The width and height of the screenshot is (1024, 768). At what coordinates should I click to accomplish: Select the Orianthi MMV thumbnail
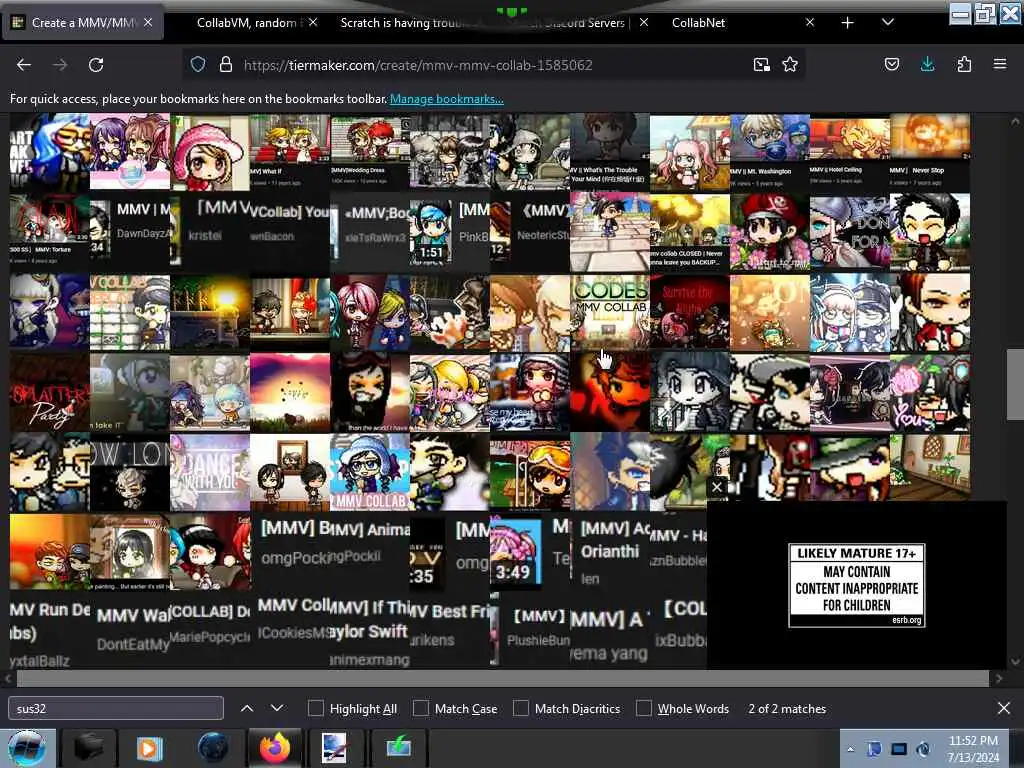pyautogui.click(x=610, y=552)
